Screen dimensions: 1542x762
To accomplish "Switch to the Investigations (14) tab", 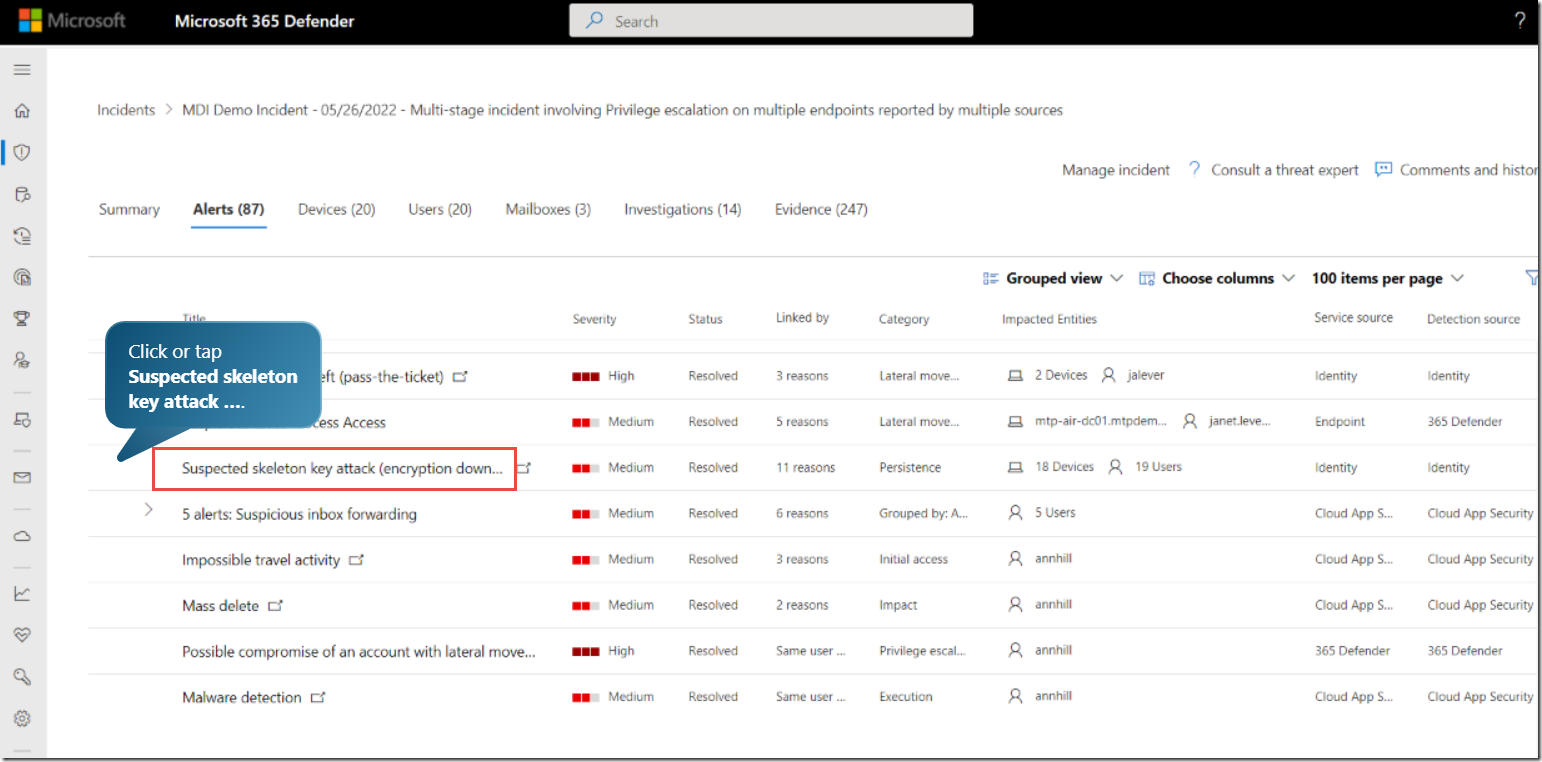I will pyautogui.click(x=683, y=209).
